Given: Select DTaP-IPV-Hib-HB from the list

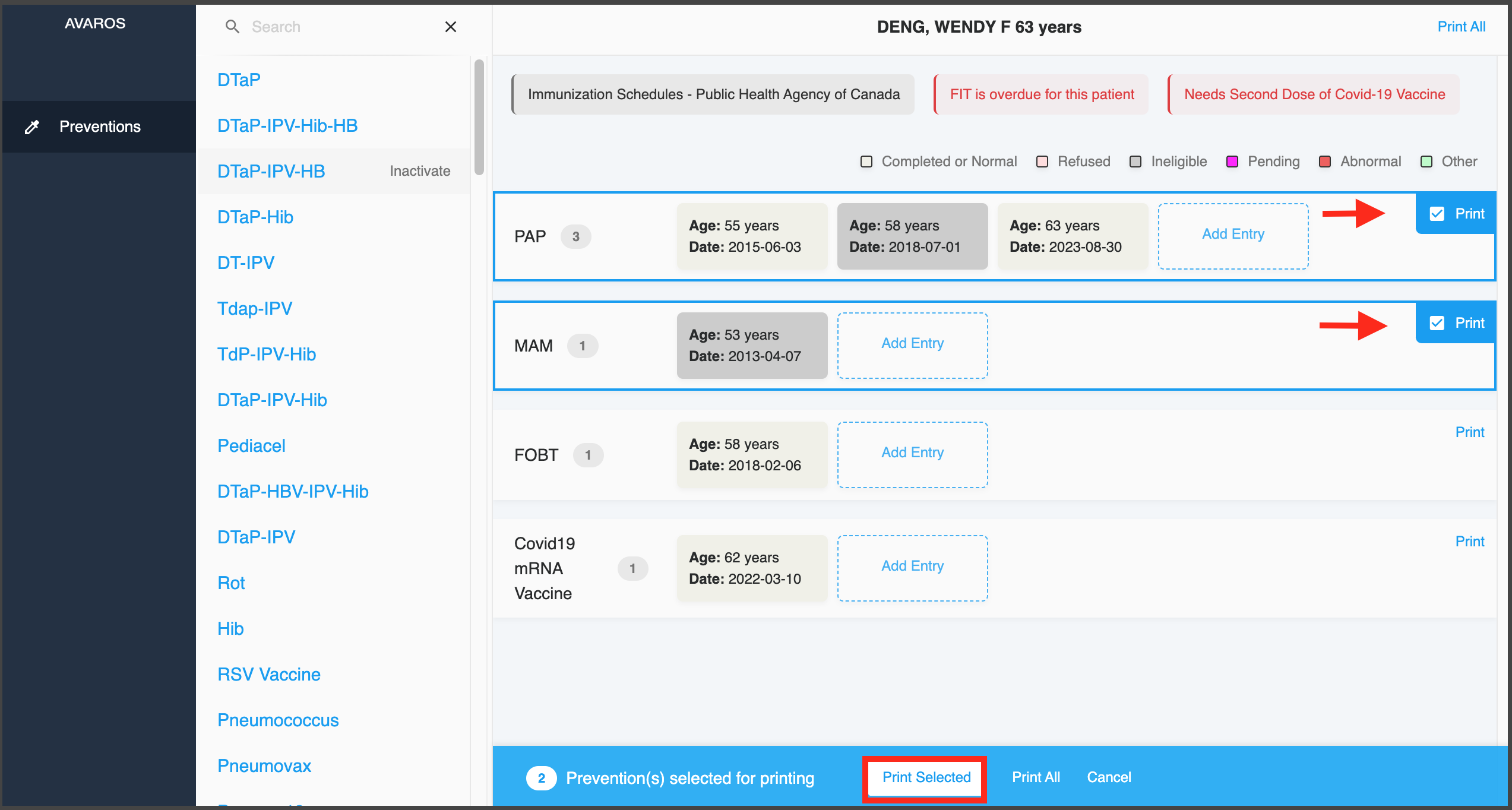Looking at the screenshot, I should tap(287, 125).
